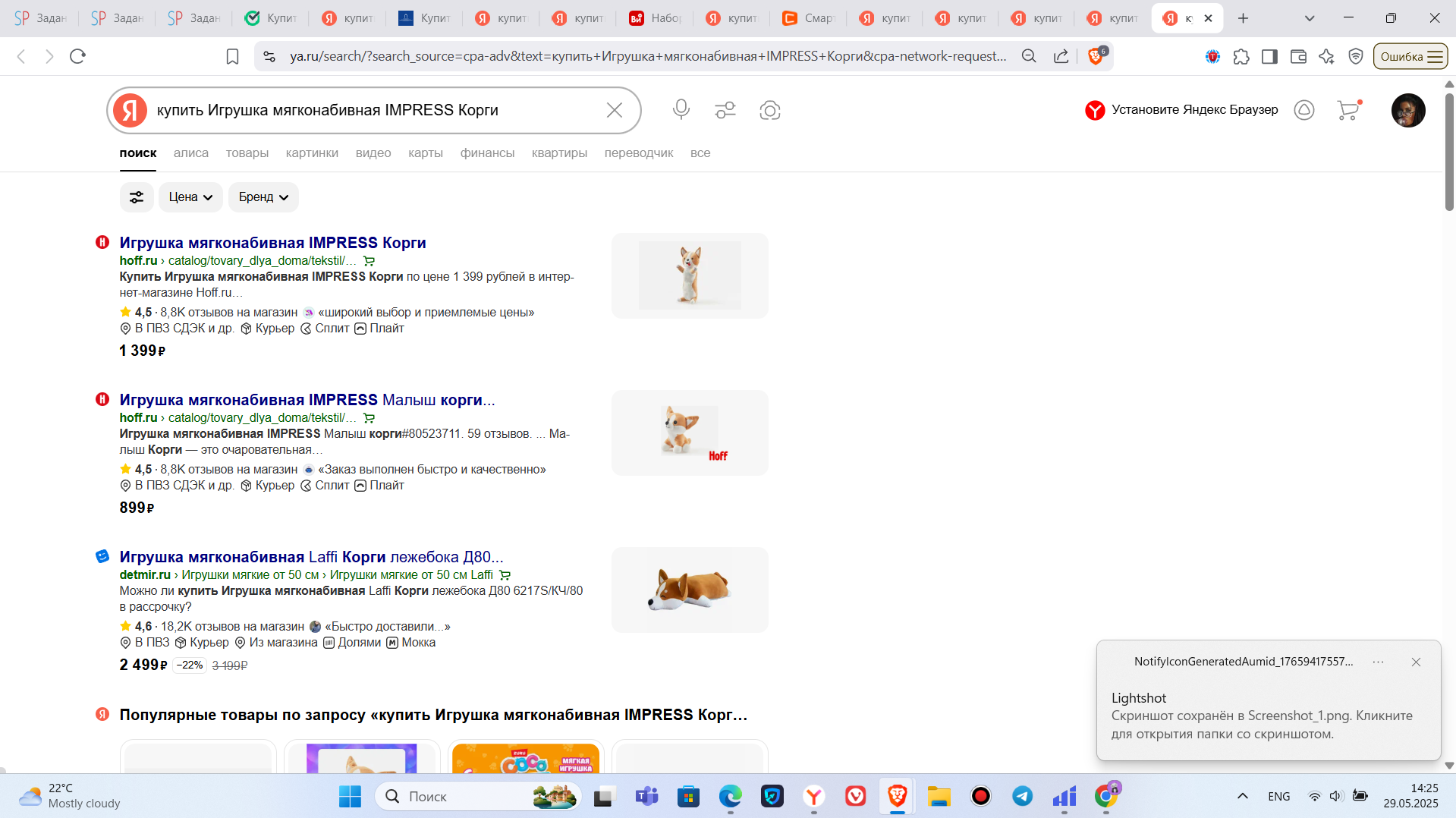
Task: Open the квартиры tab
Action: tap(559, 153)
